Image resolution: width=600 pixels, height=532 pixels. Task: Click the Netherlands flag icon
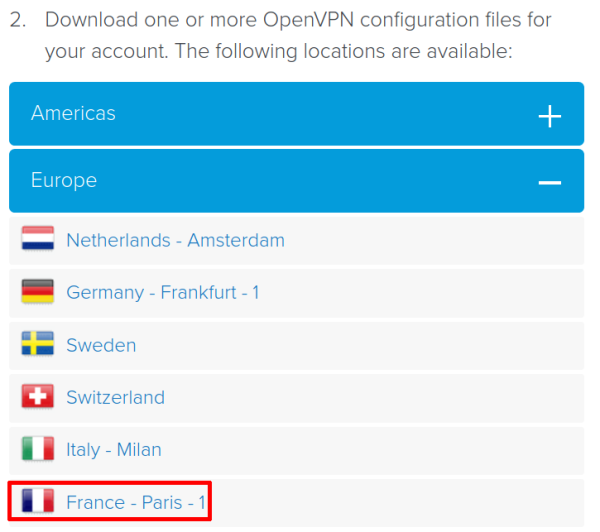tap(38, 238)
